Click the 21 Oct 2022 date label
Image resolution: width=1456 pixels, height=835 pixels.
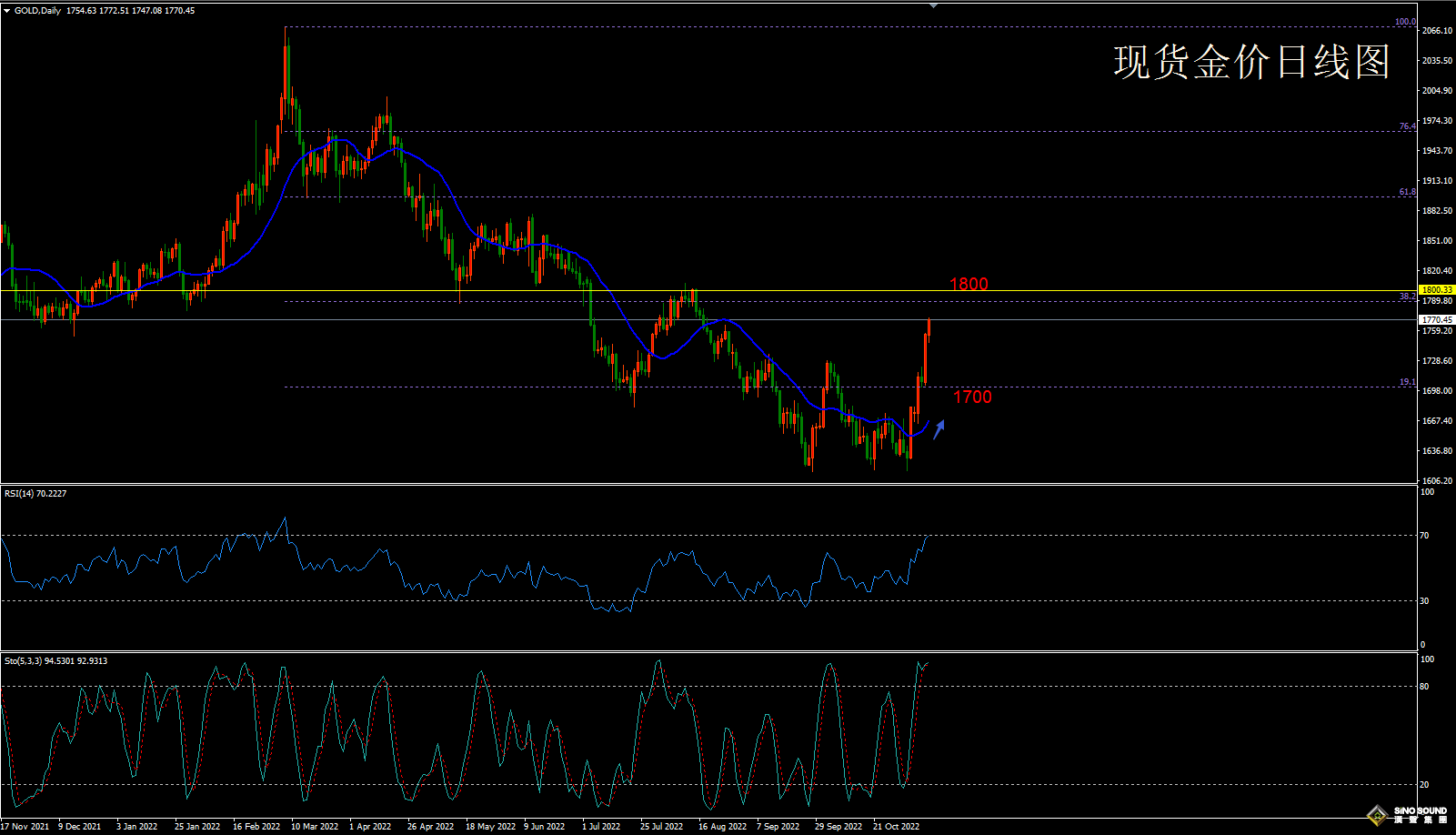pos(897,827)
